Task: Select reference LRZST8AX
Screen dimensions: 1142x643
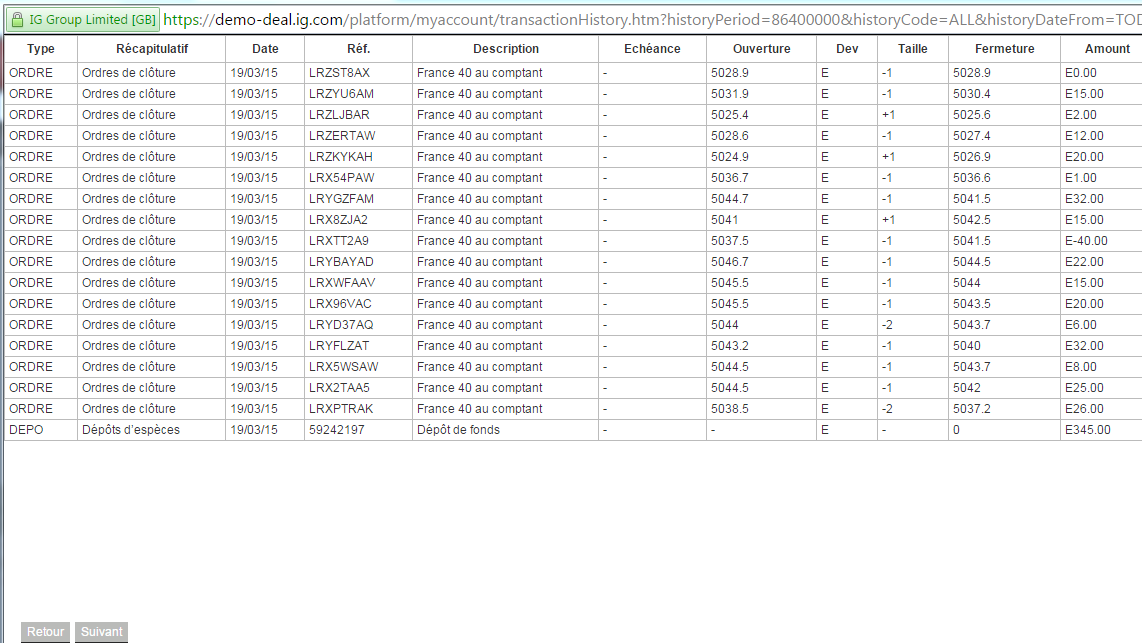Action: coord(339,73)
